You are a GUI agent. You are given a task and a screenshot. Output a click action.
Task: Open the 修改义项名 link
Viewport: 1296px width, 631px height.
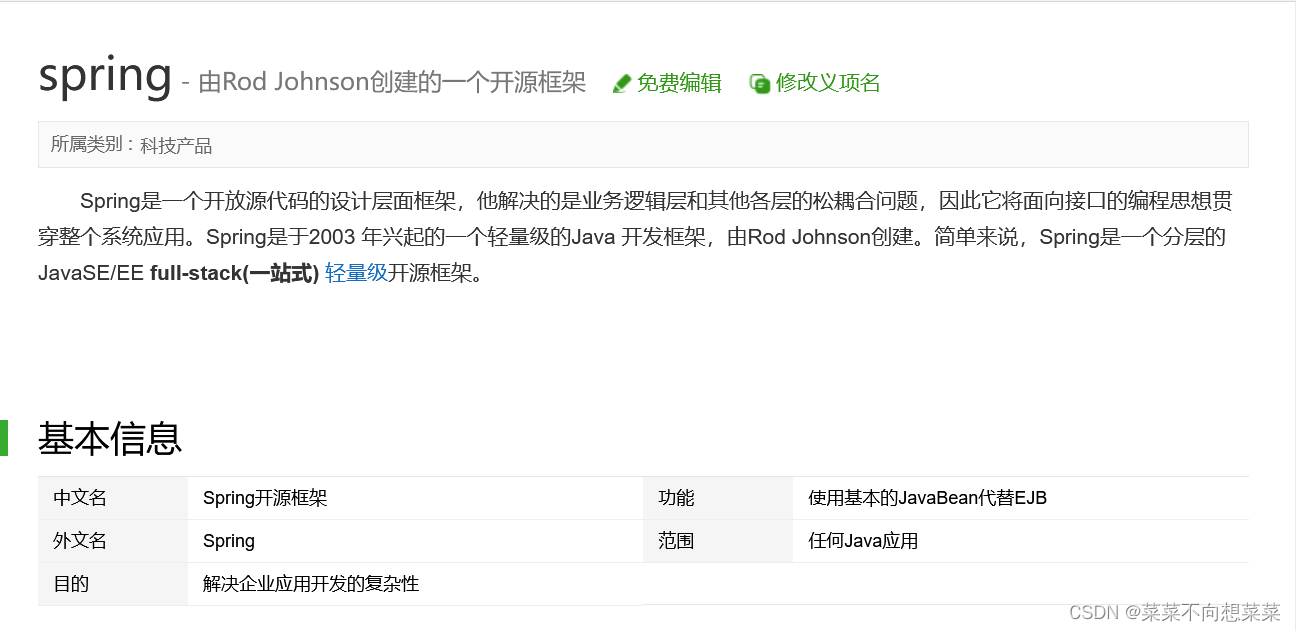click(828, 83)
